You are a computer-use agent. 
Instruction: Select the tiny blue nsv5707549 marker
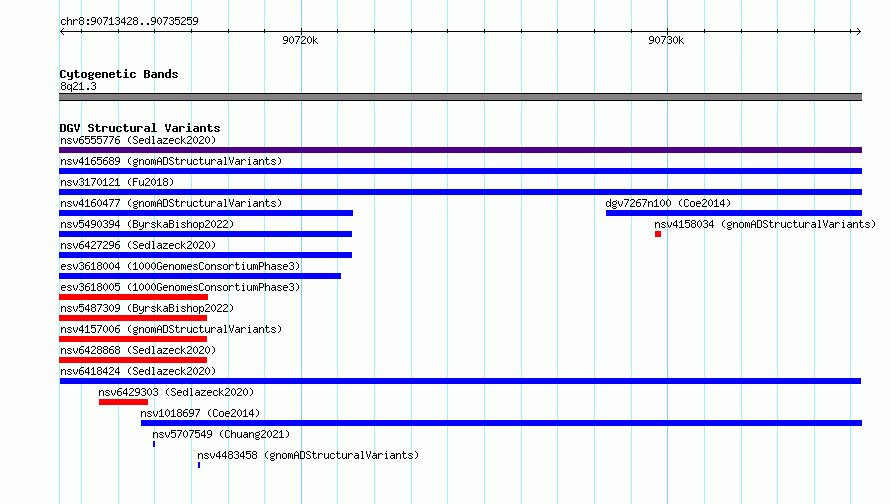point(154,444)
